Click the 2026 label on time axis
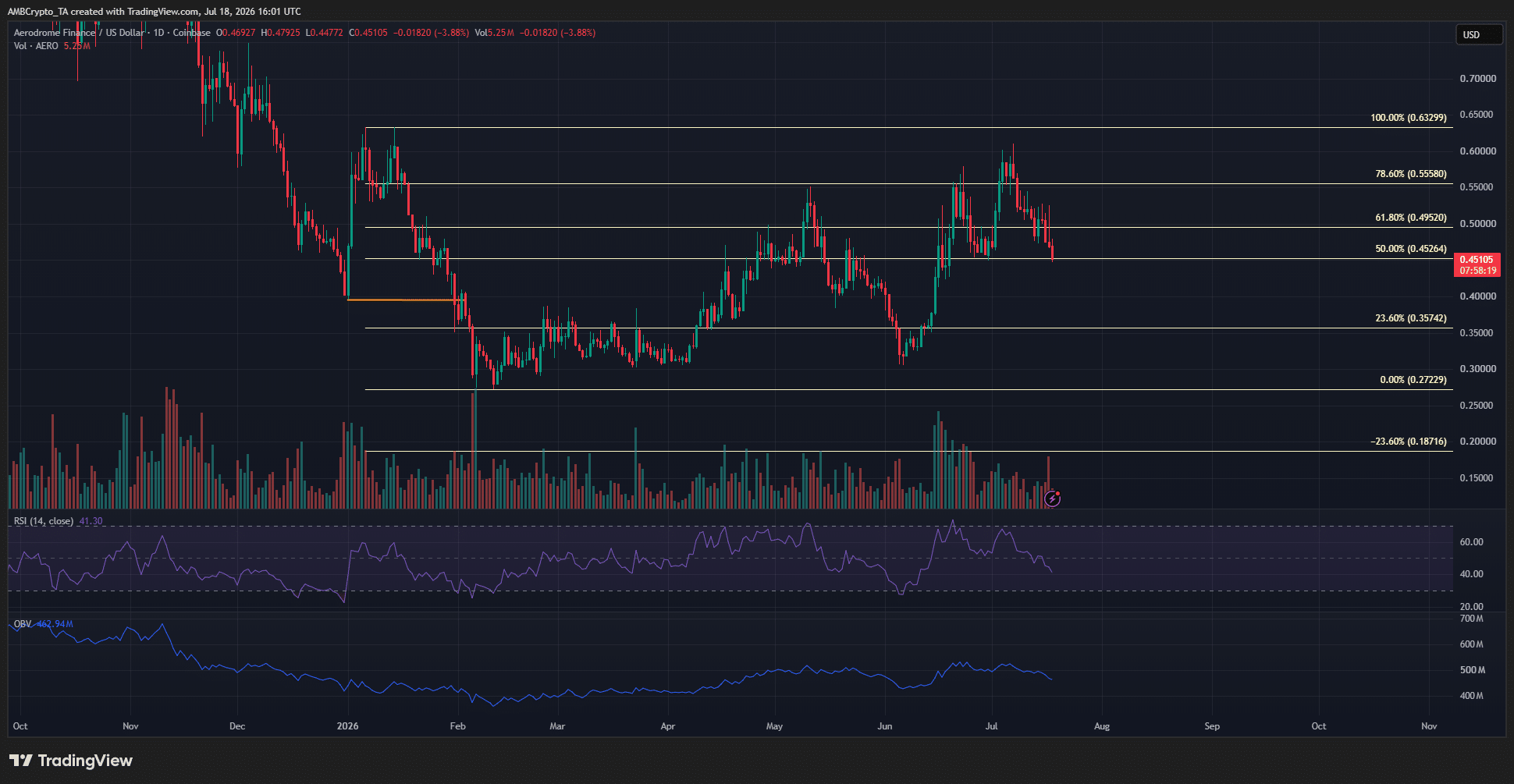The image size is (1514, 784). coord(347,726)
